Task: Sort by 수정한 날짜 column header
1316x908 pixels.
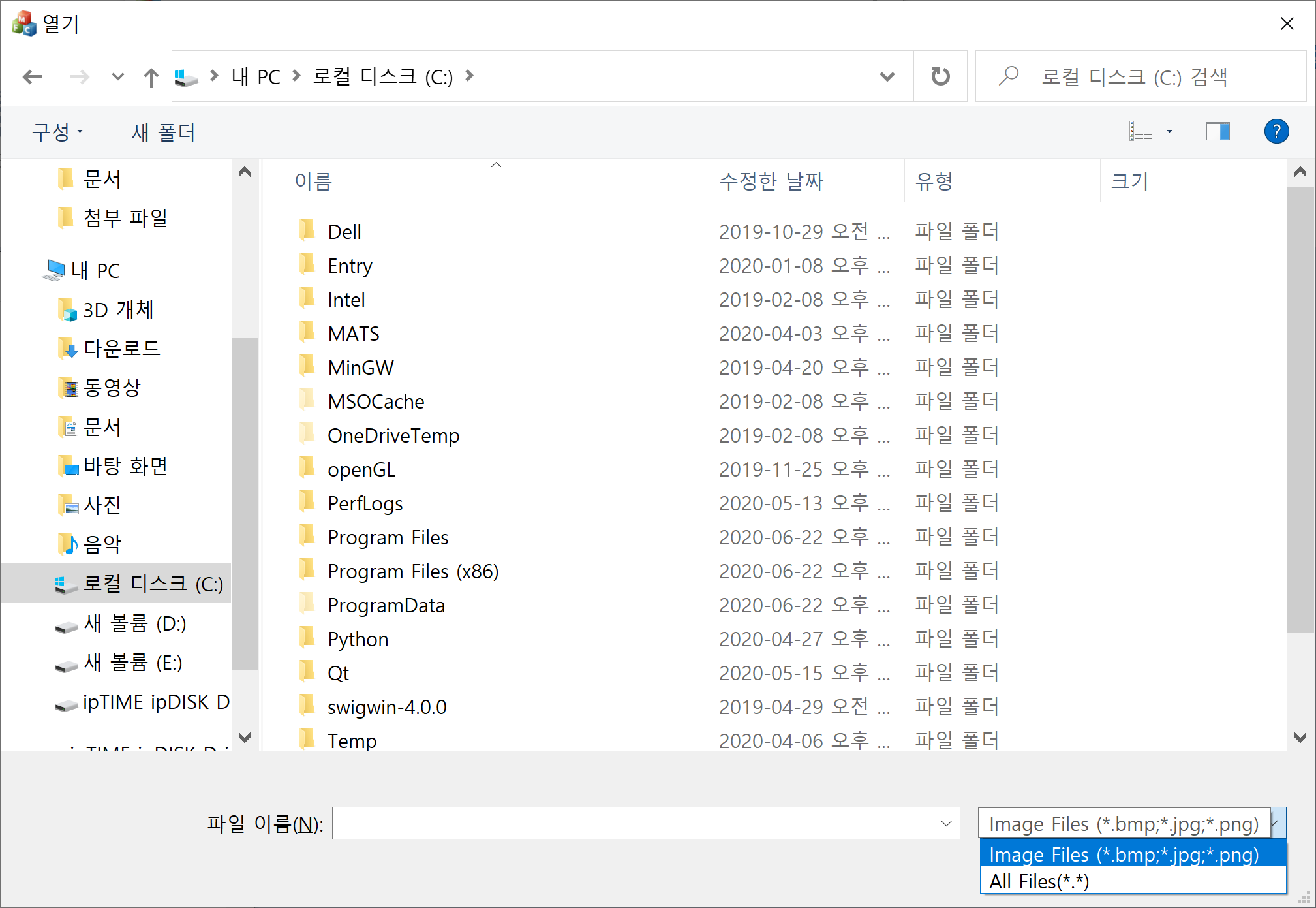Action: click(x=771, y=181)
